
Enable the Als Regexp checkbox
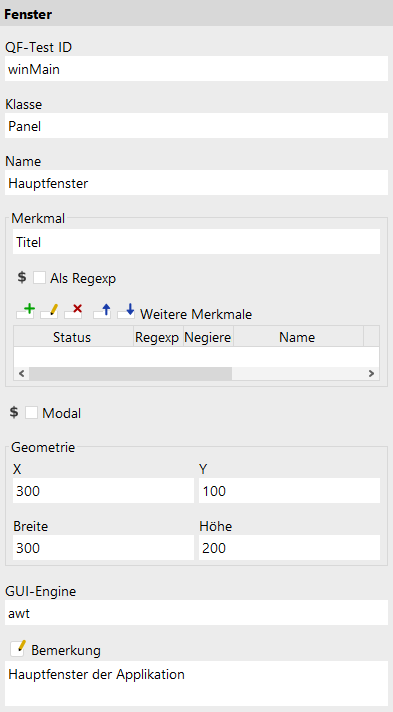pyautogui.click(x=40, y=278)
